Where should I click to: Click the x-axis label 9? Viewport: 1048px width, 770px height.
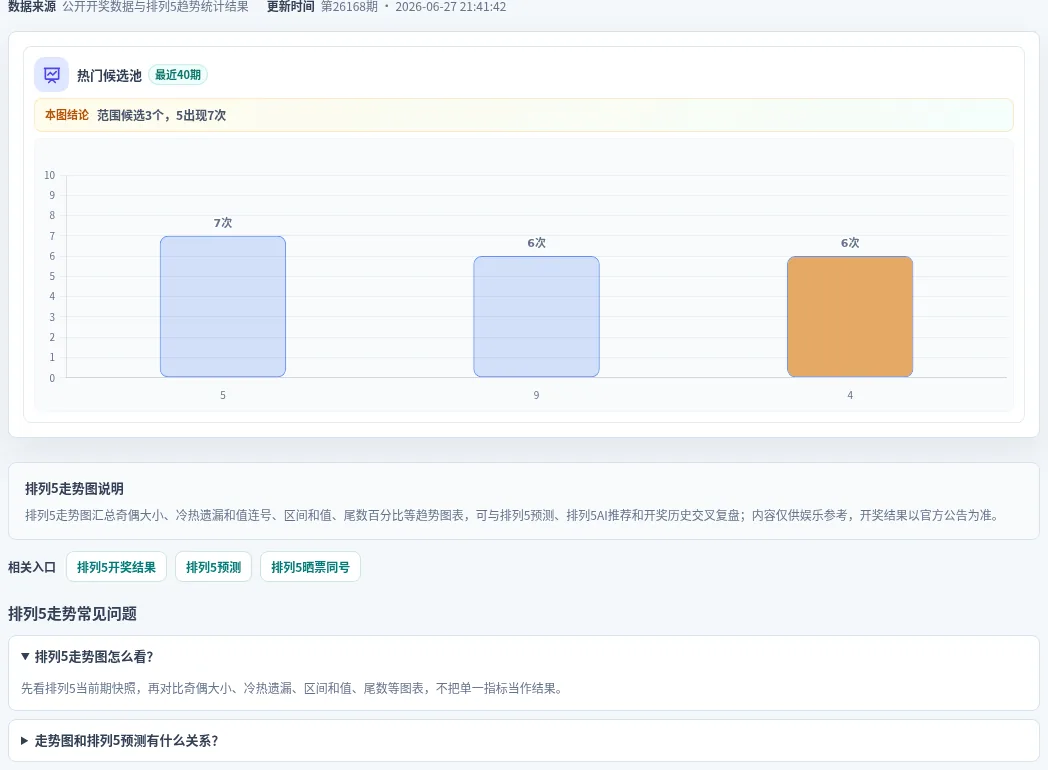pos(536,395)
